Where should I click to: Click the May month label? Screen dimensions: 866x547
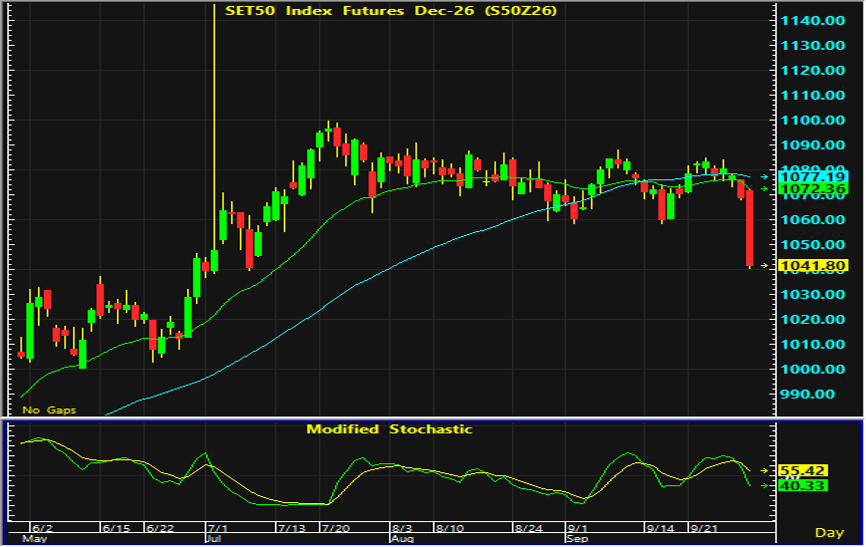coord(34,538)
